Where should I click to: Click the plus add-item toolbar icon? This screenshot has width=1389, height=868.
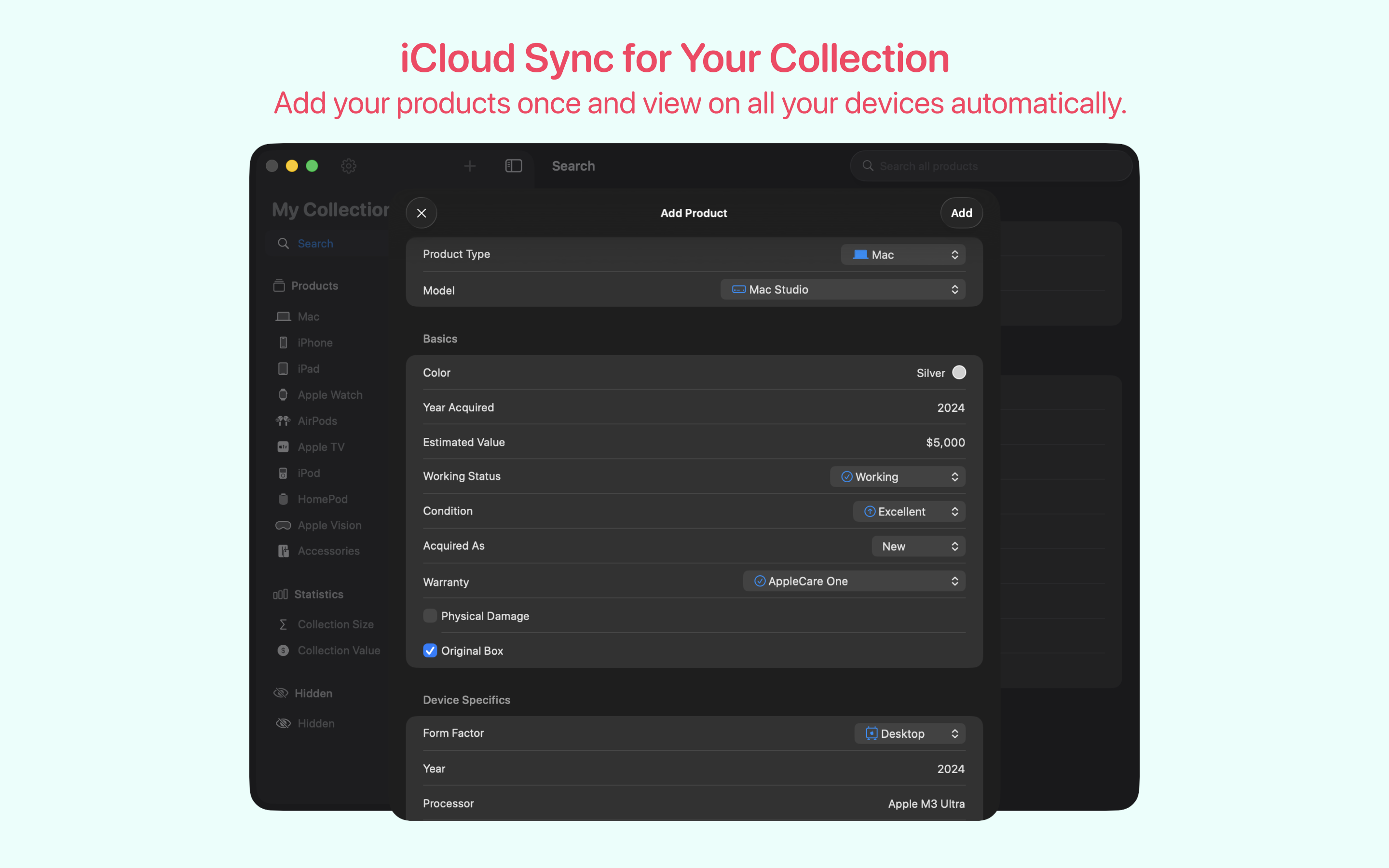[x=469, y=166]
